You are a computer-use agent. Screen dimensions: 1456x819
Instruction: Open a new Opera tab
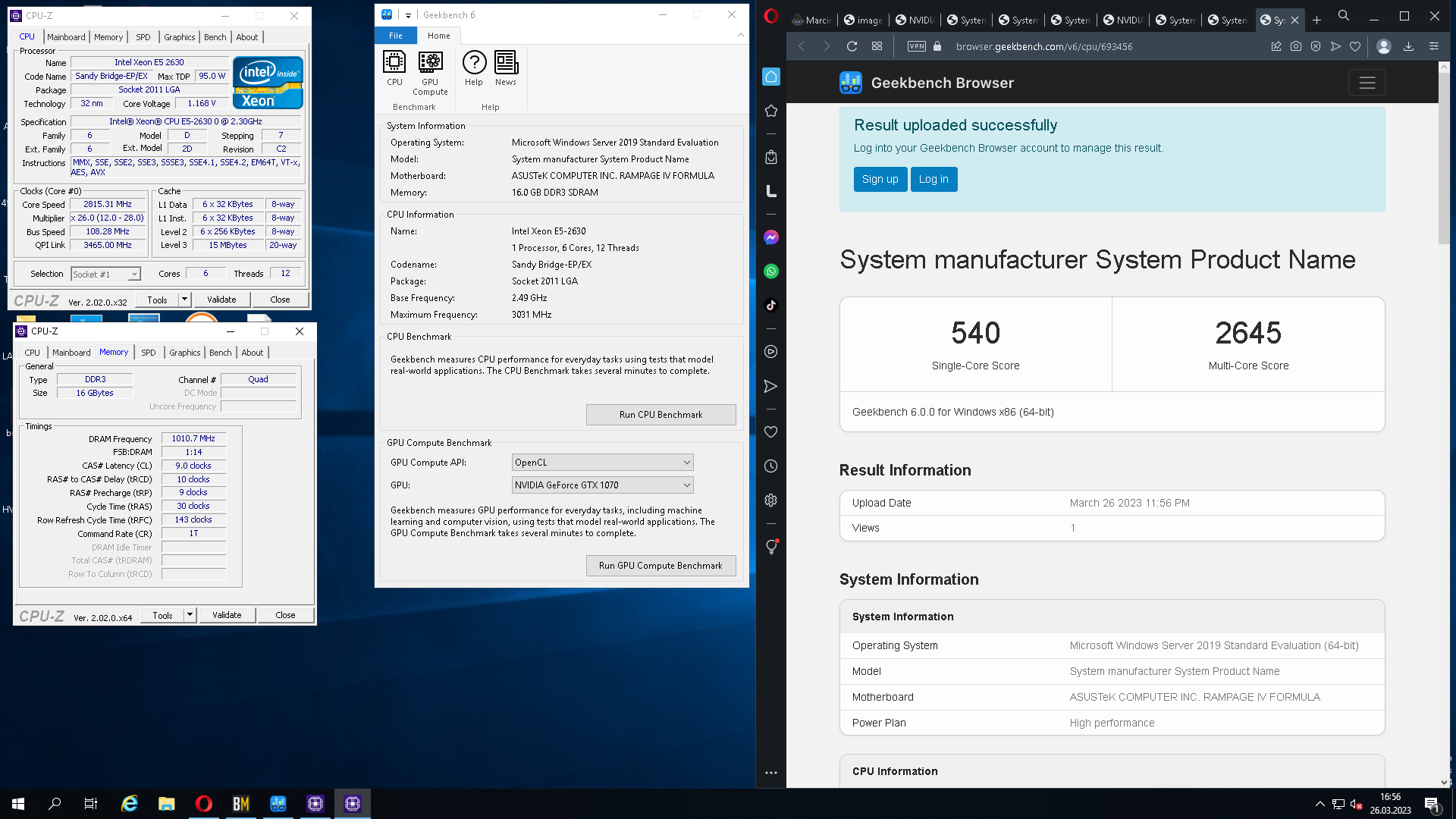click(1317, 20)
